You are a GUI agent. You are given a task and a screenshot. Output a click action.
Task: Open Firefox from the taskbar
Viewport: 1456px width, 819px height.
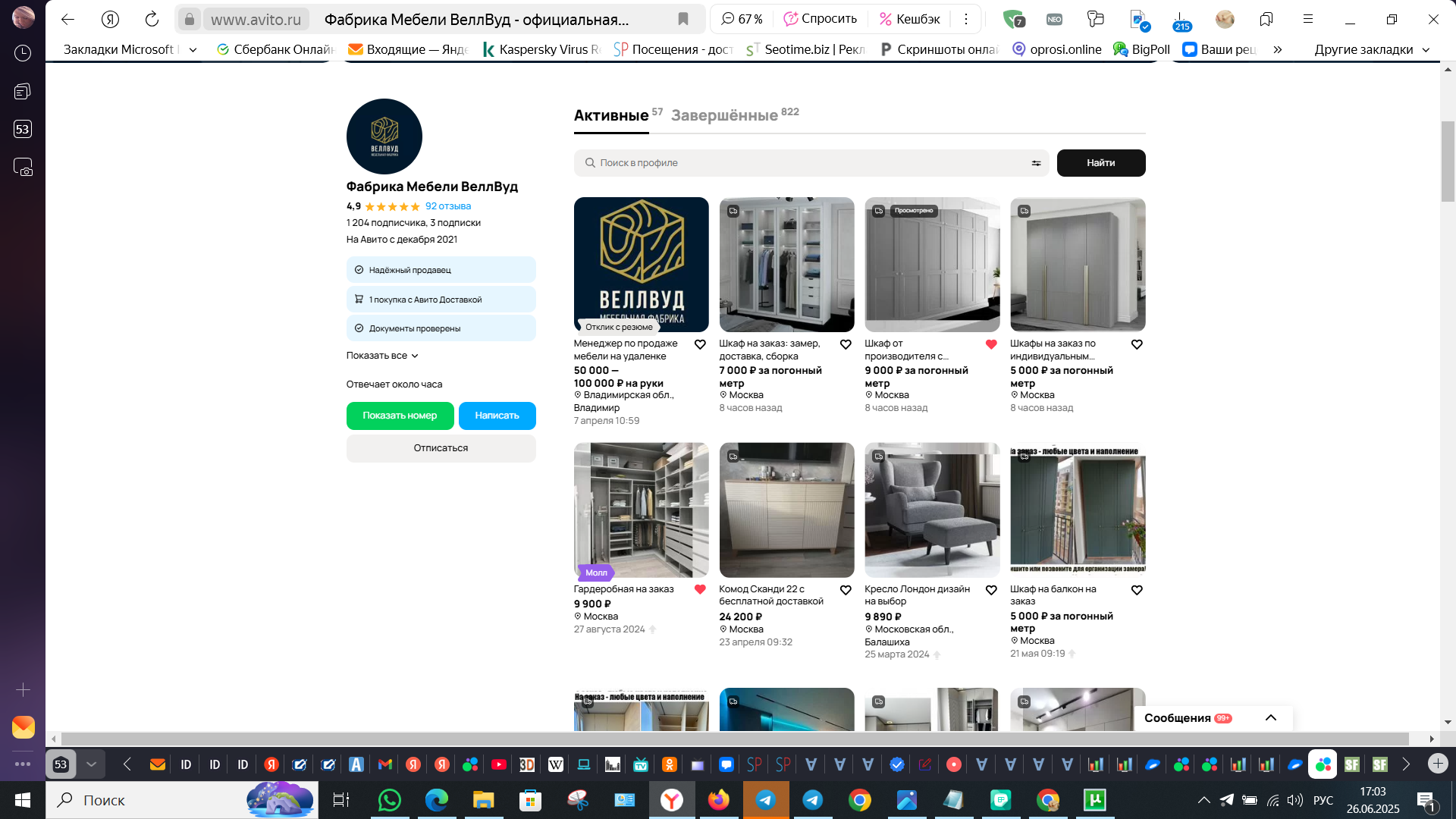(718, 800)
